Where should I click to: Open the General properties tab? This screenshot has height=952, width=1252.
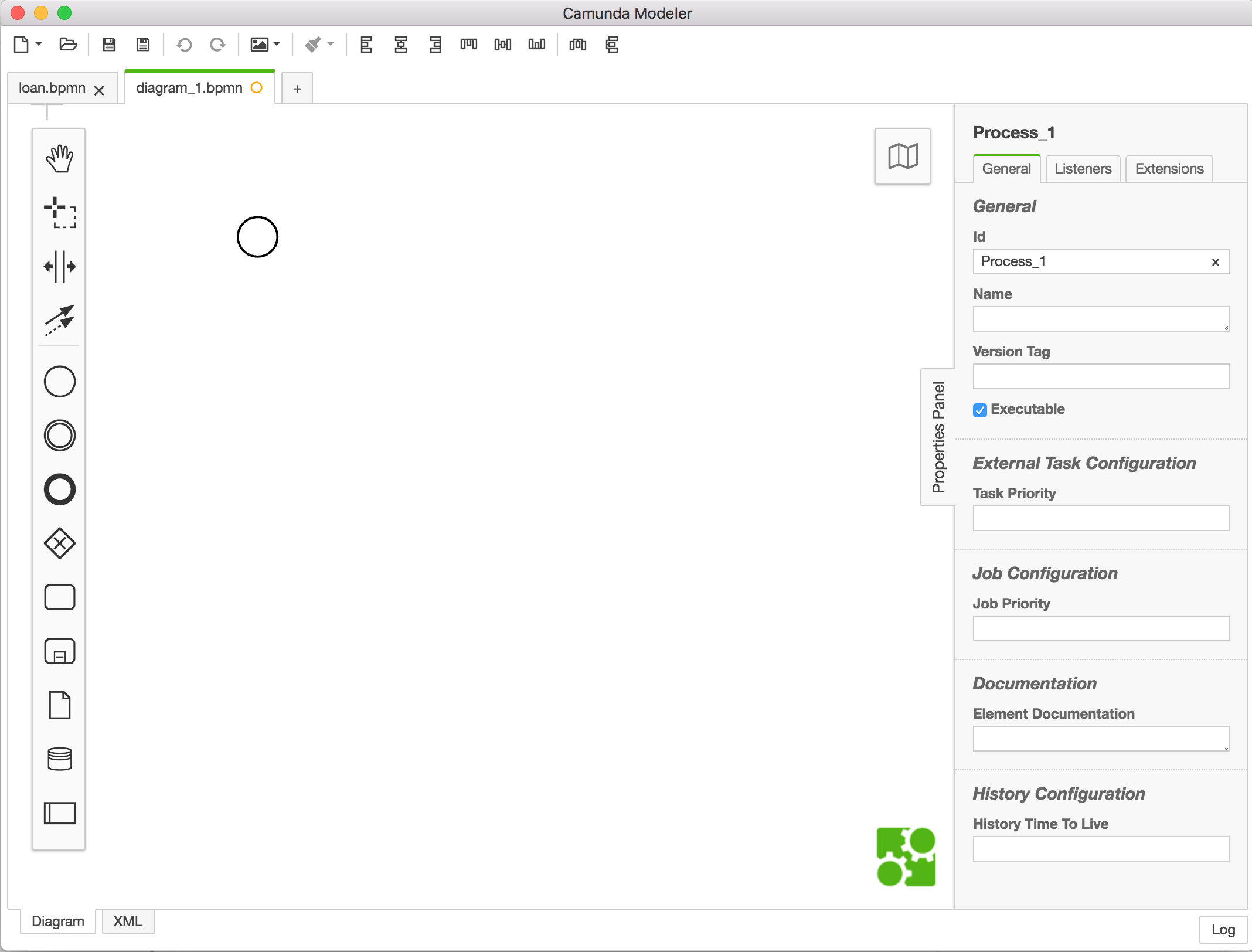[x=1006, y=169]
